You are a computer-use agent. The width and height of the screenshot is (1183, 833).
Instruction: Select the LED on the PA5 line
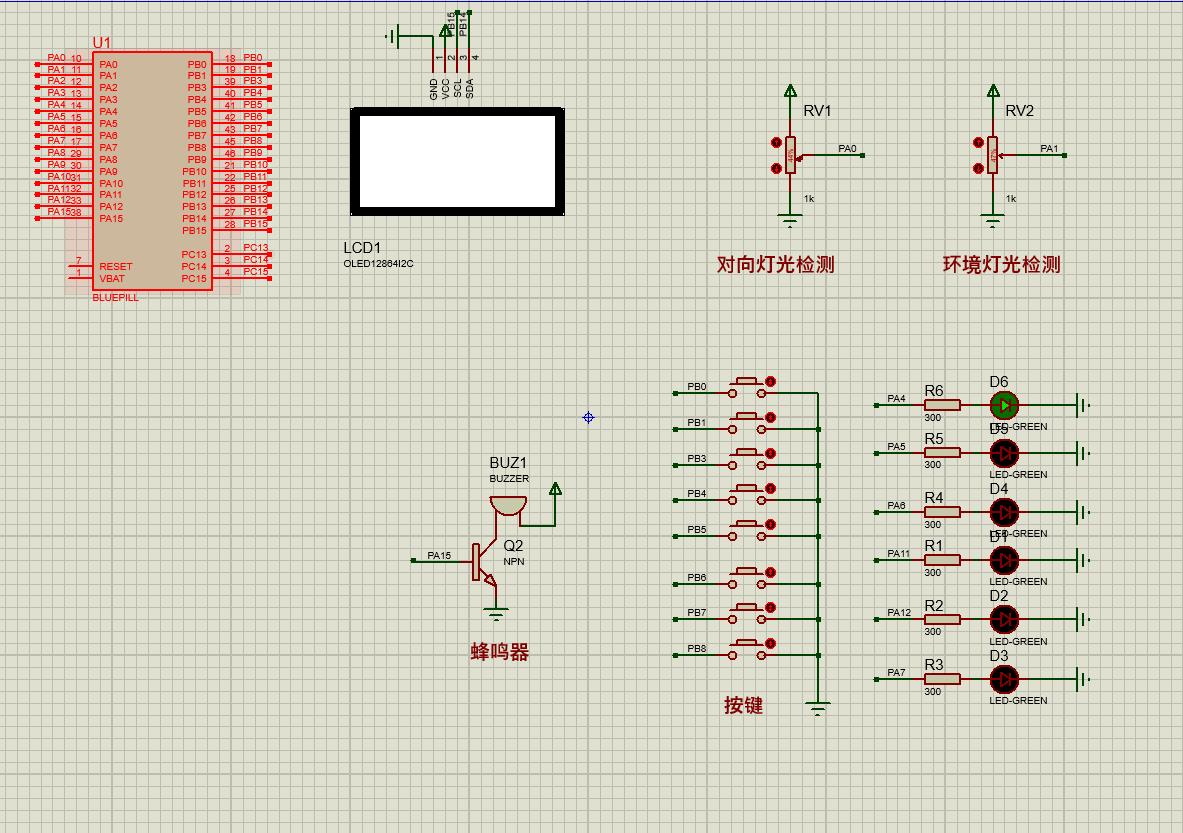click(1004, 453)
